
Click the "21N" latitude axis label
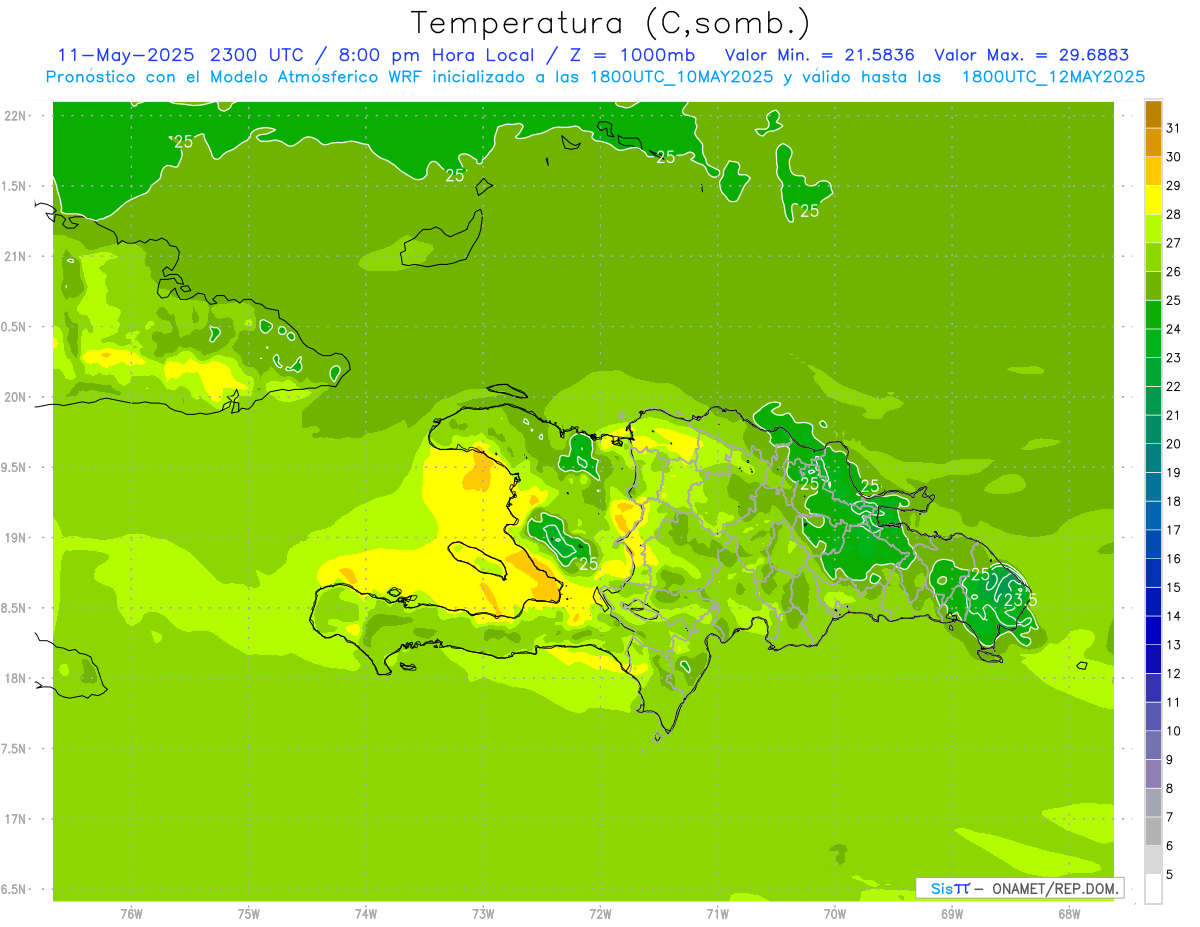pos(14,257)
